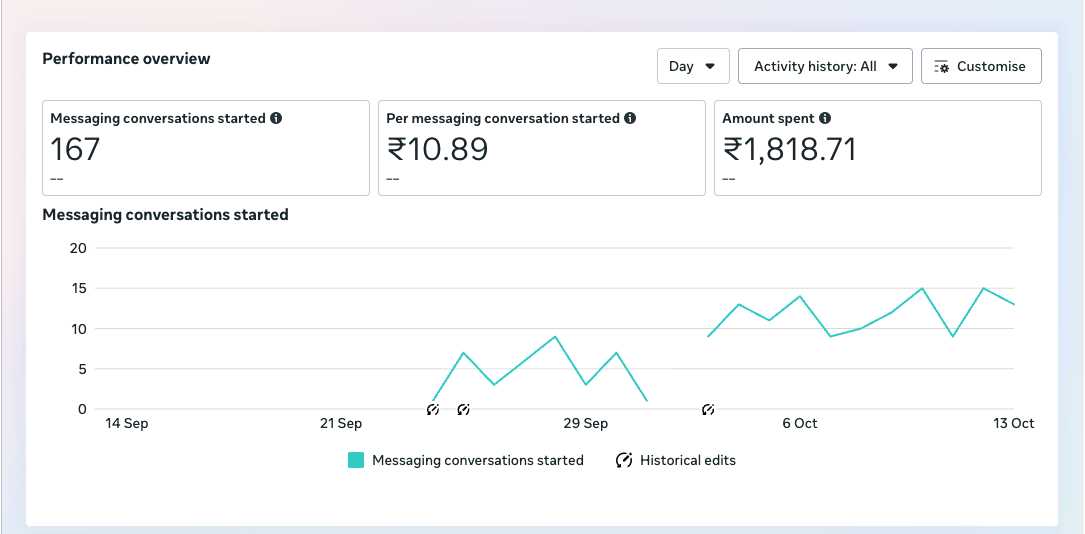1085x534 pixels.
Task: Click the Historical edits icon in the legend
Action: pyautogui.click(x=624, y=460)
